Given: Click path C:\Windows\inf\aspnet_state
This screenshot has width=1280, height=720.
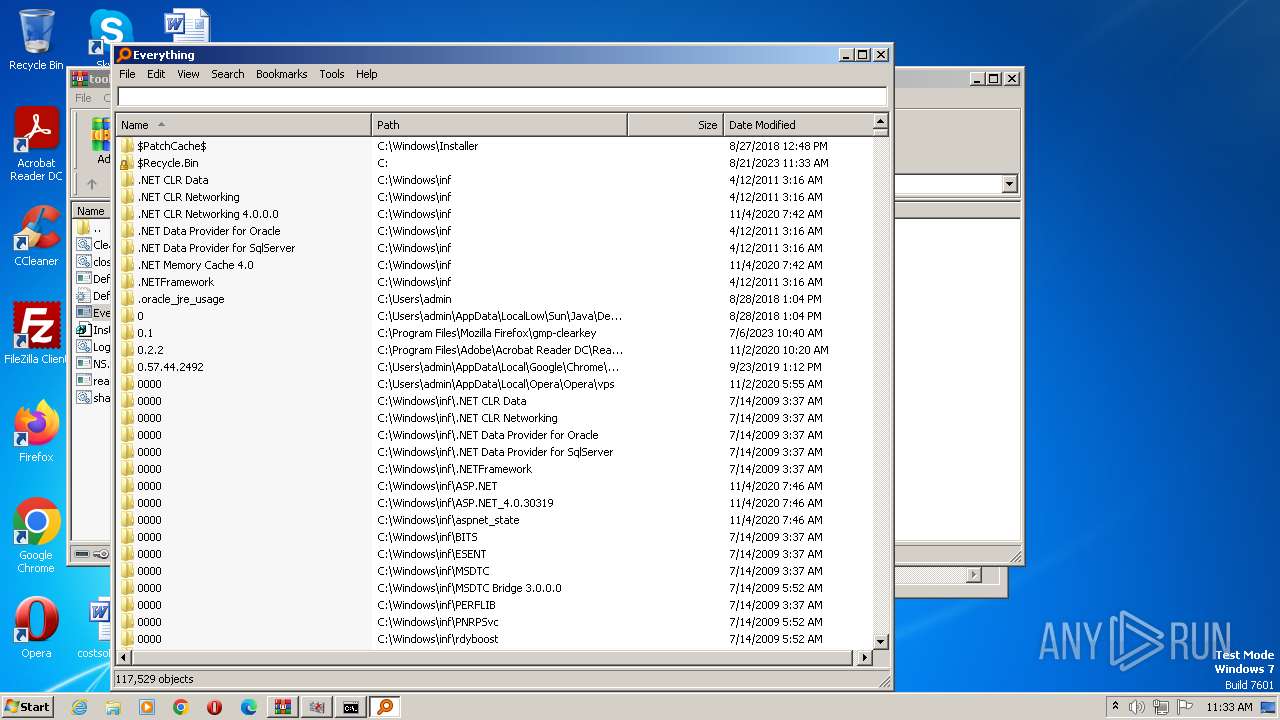Looking at the screenshot, I should coord(448,520).
